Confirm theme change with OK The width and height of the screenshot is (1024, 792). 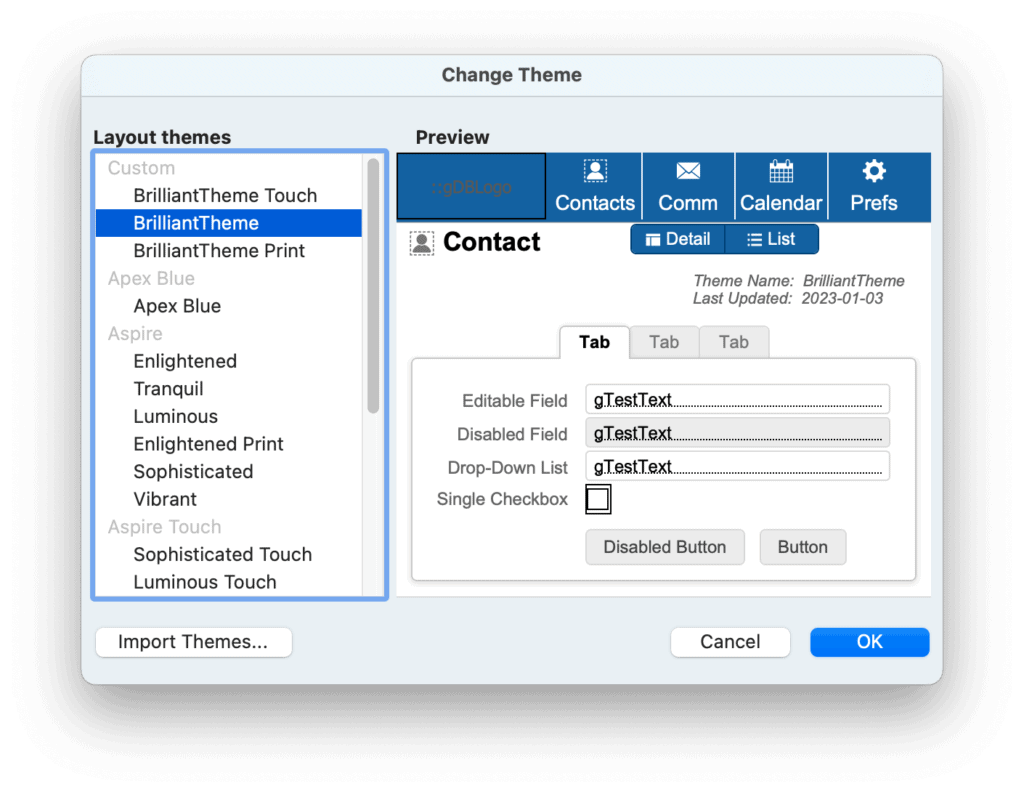coord(869,642)
